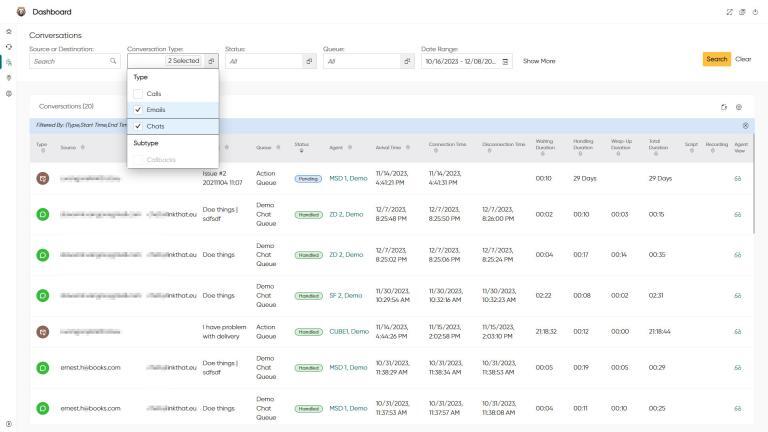The height and width of the screenshot is (432, 768).
Task: Uncheck the Chats type checkbox
Action: pos(140,127)
